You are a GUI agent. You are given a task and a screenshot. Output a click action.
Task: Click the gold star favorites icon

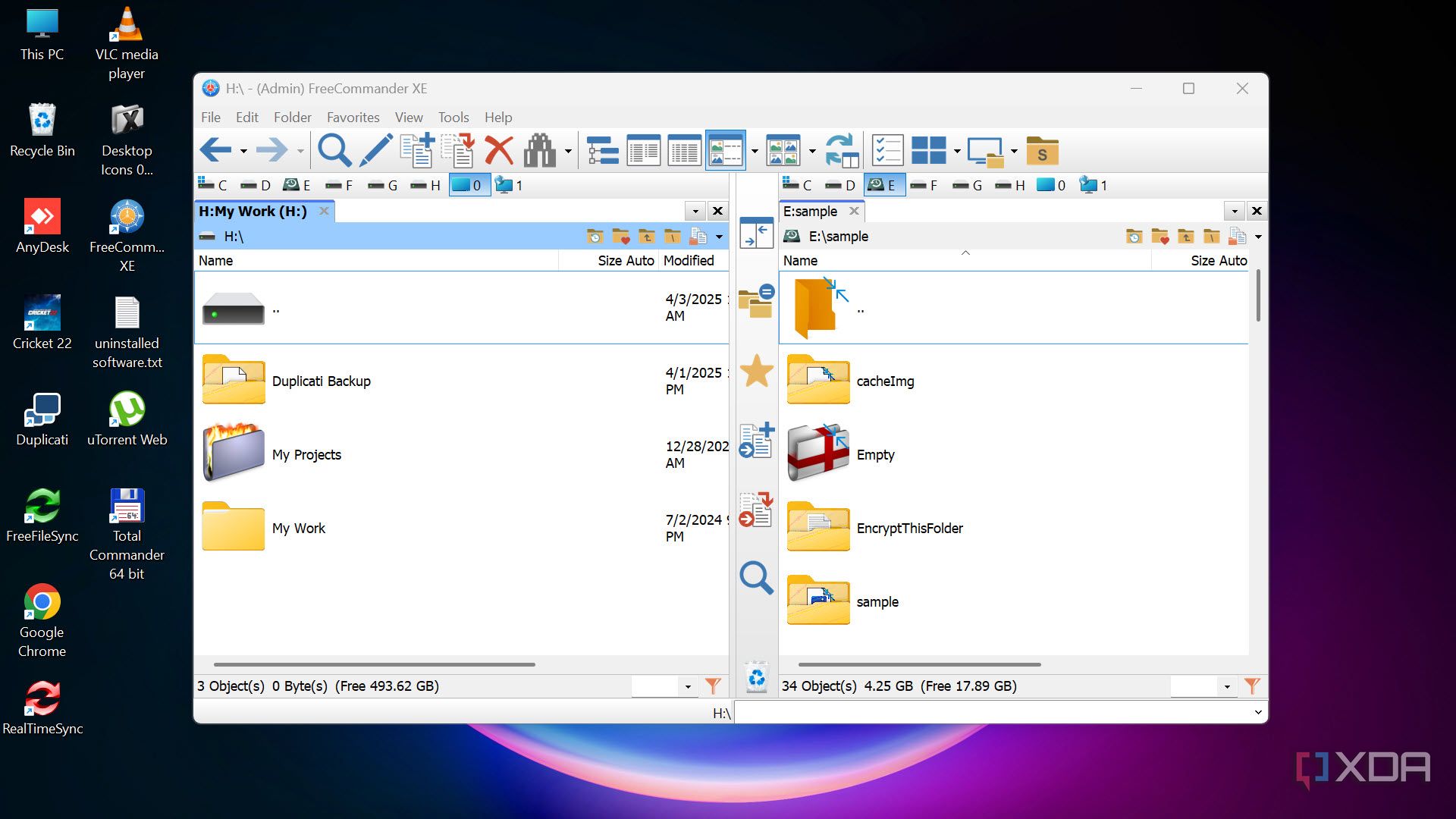click(x=756, y=372)
